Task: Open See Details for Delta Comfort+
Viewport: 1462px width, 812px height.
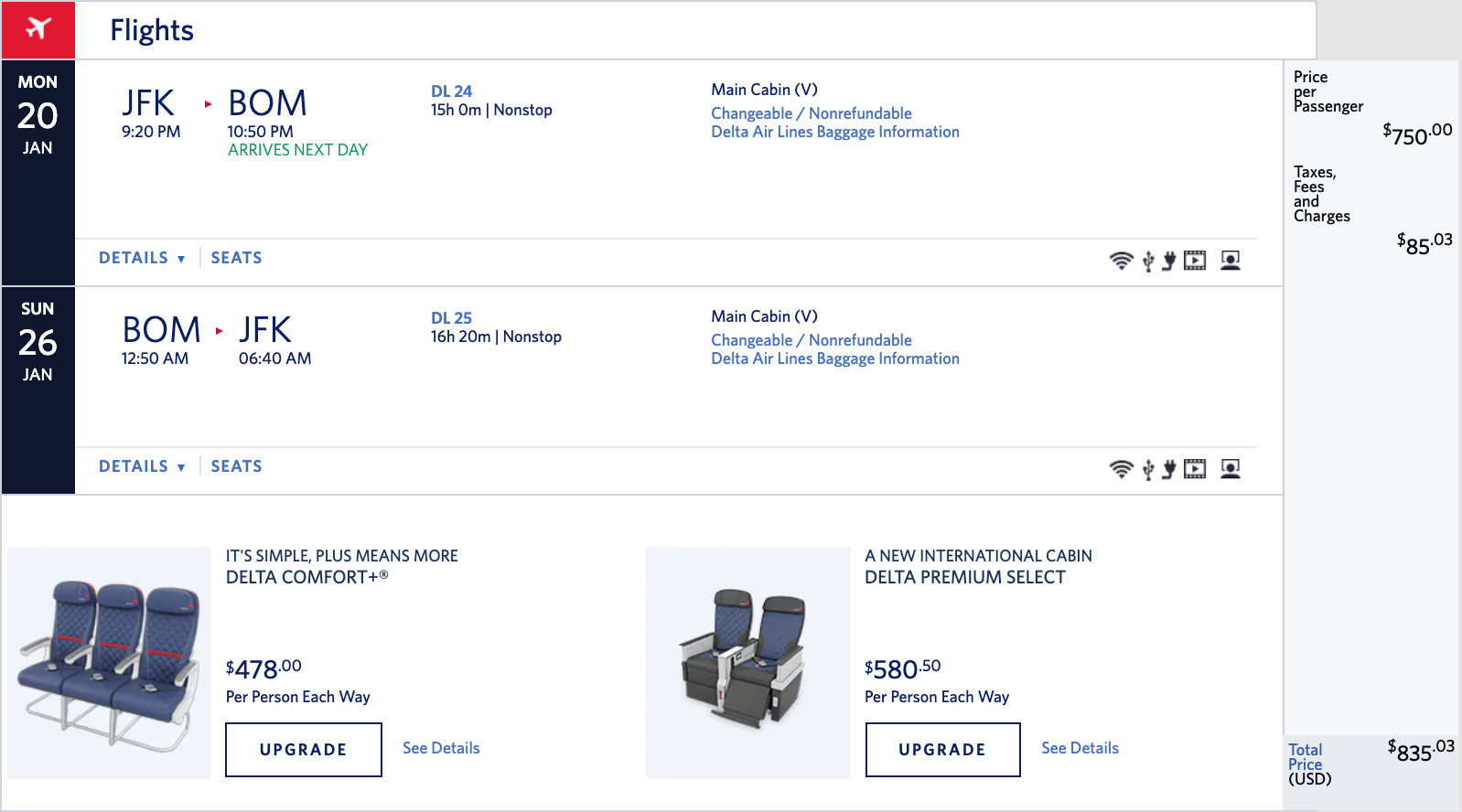Action: 441,748
